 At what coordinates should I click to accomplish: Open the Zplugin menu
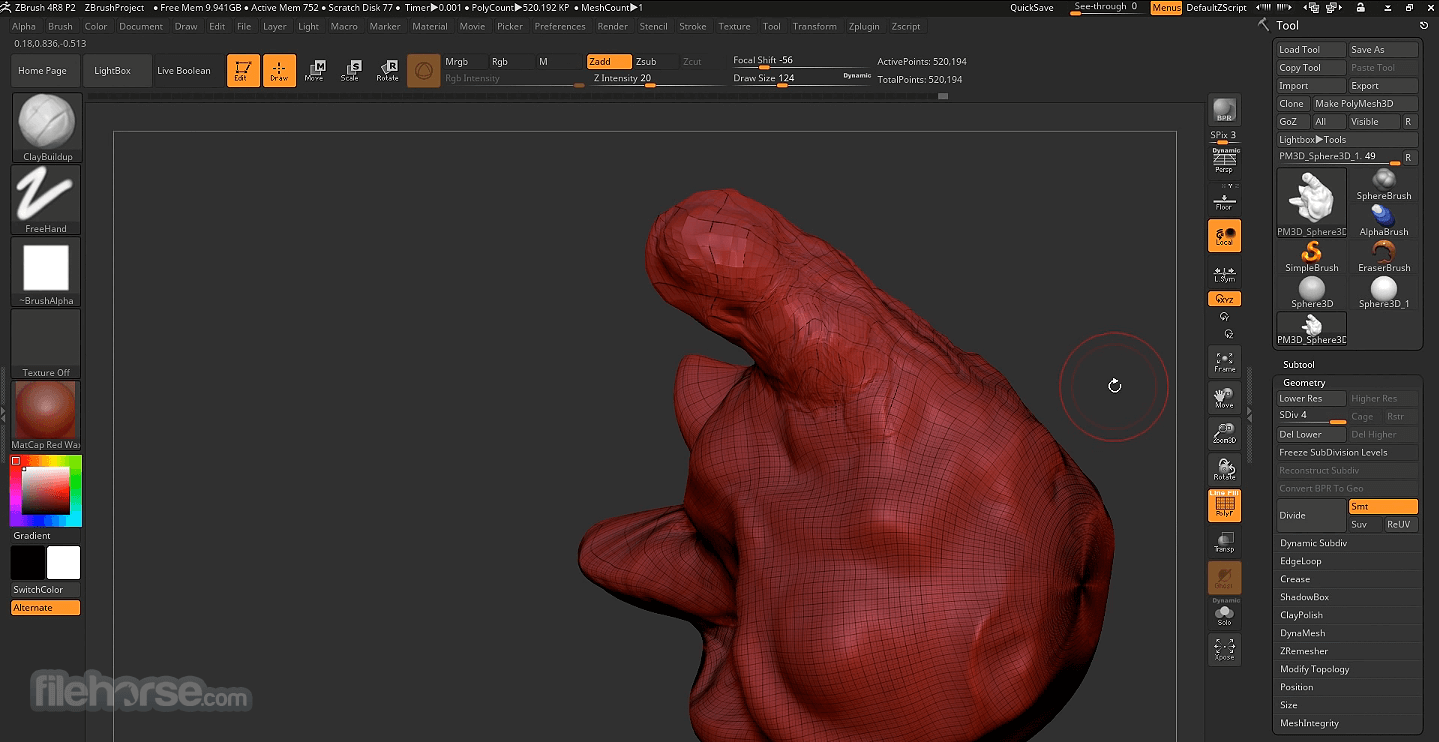tap(865, 27)
